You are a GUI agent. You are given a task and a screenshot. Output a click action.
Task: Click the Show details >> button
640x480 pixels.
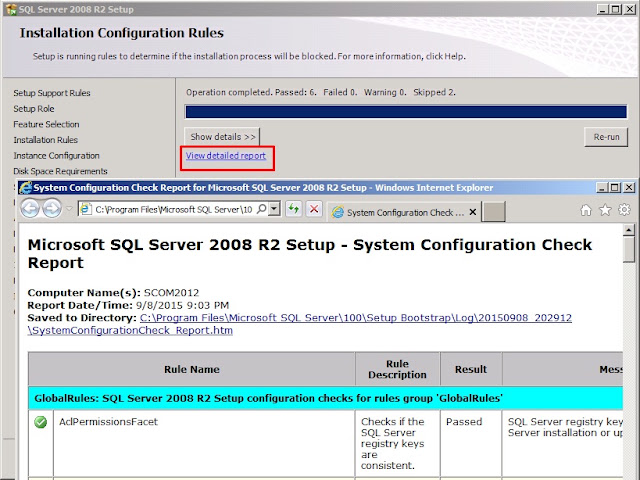click(222, 137)
